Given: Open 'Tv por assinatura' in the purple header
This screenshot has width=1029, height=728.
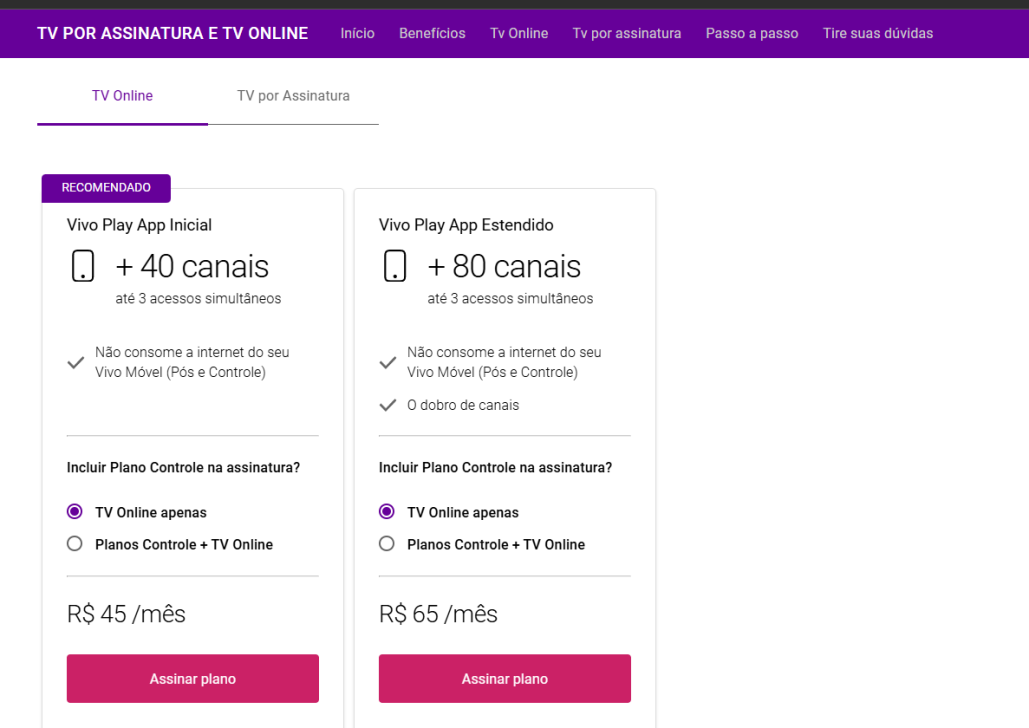Looking at the screenshot, I should coord(627,33).
